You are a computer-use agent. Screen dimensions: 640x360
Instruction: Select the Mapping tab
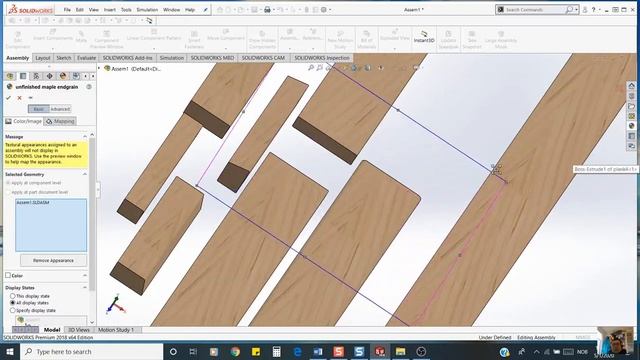click(60, 121)
